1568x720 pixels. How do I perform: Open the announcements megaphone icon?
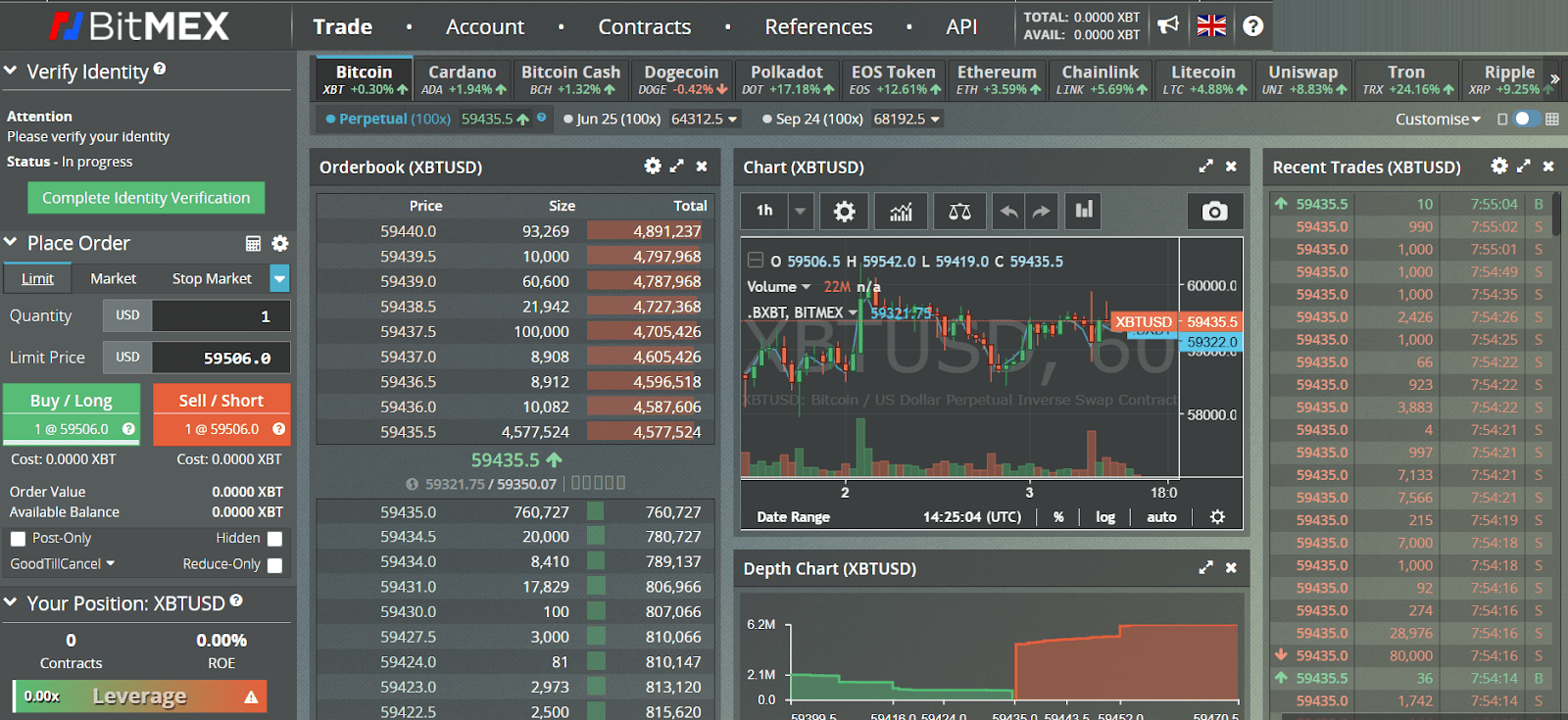(1168, 25)
